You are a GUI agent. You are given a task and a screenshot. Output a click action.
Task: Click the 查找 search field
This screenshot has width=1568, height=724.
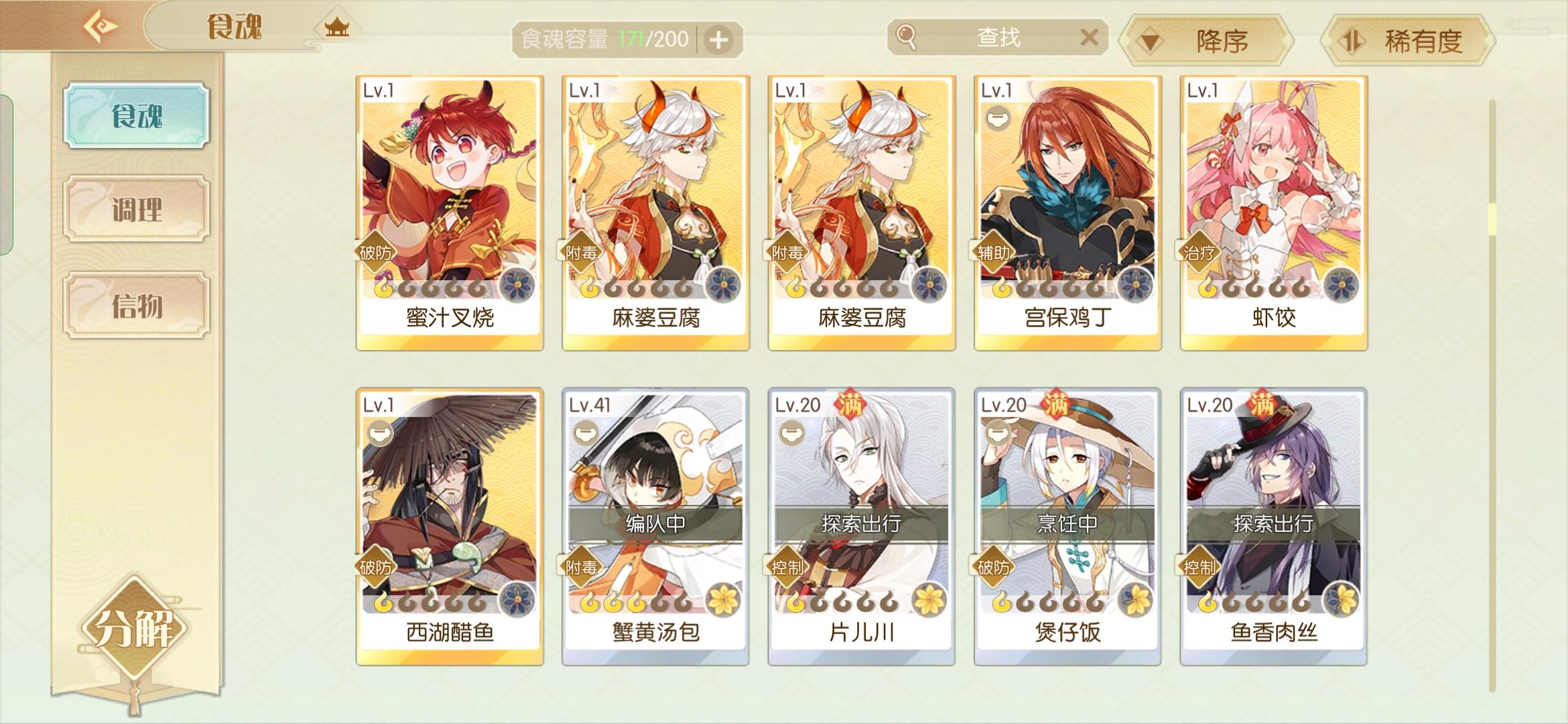(998, 37)
